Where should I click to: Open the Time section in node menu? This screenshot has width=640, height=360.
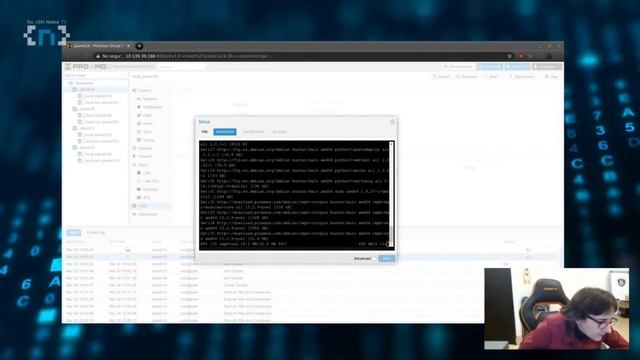(x=144, y=132)
